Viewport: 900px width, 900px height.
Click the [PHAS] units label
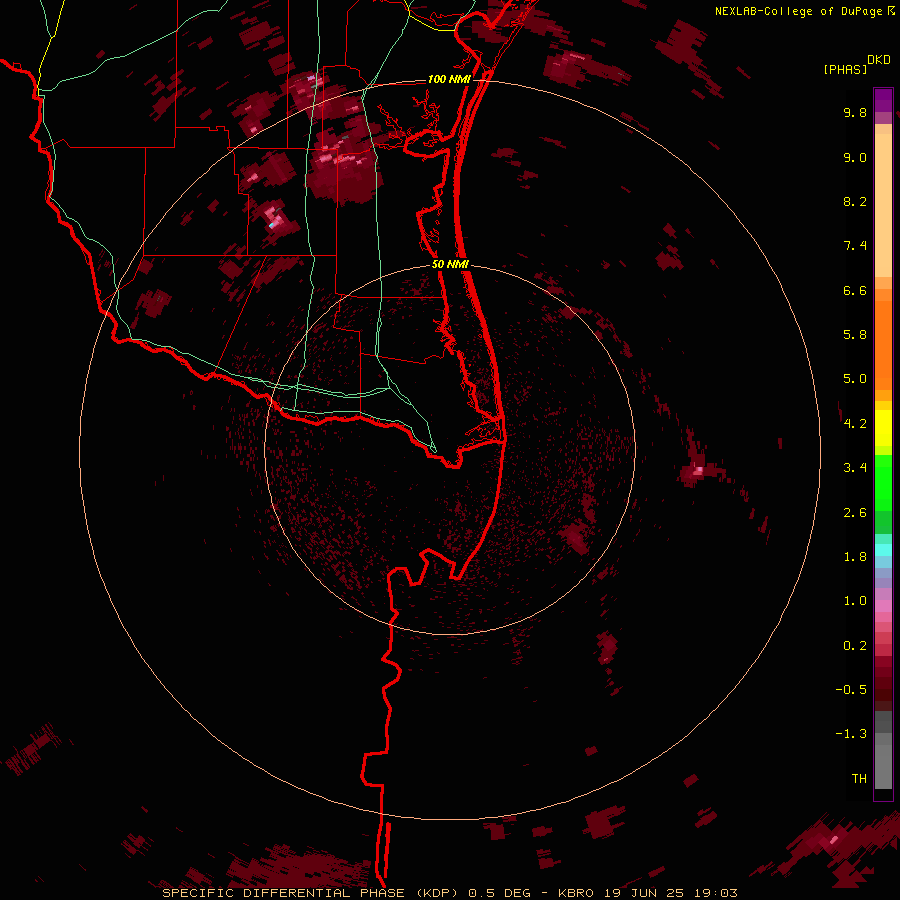845,69
